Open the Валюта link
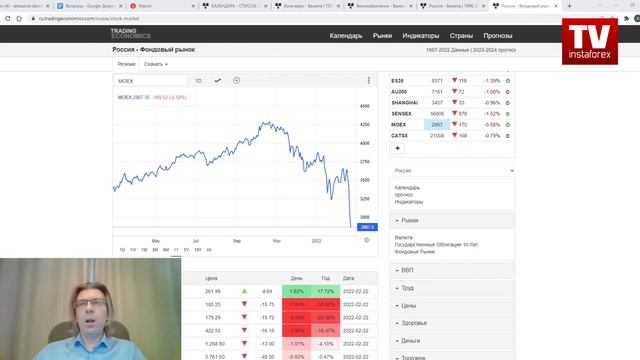Viewport: 640px width, 360px height. 403,238
